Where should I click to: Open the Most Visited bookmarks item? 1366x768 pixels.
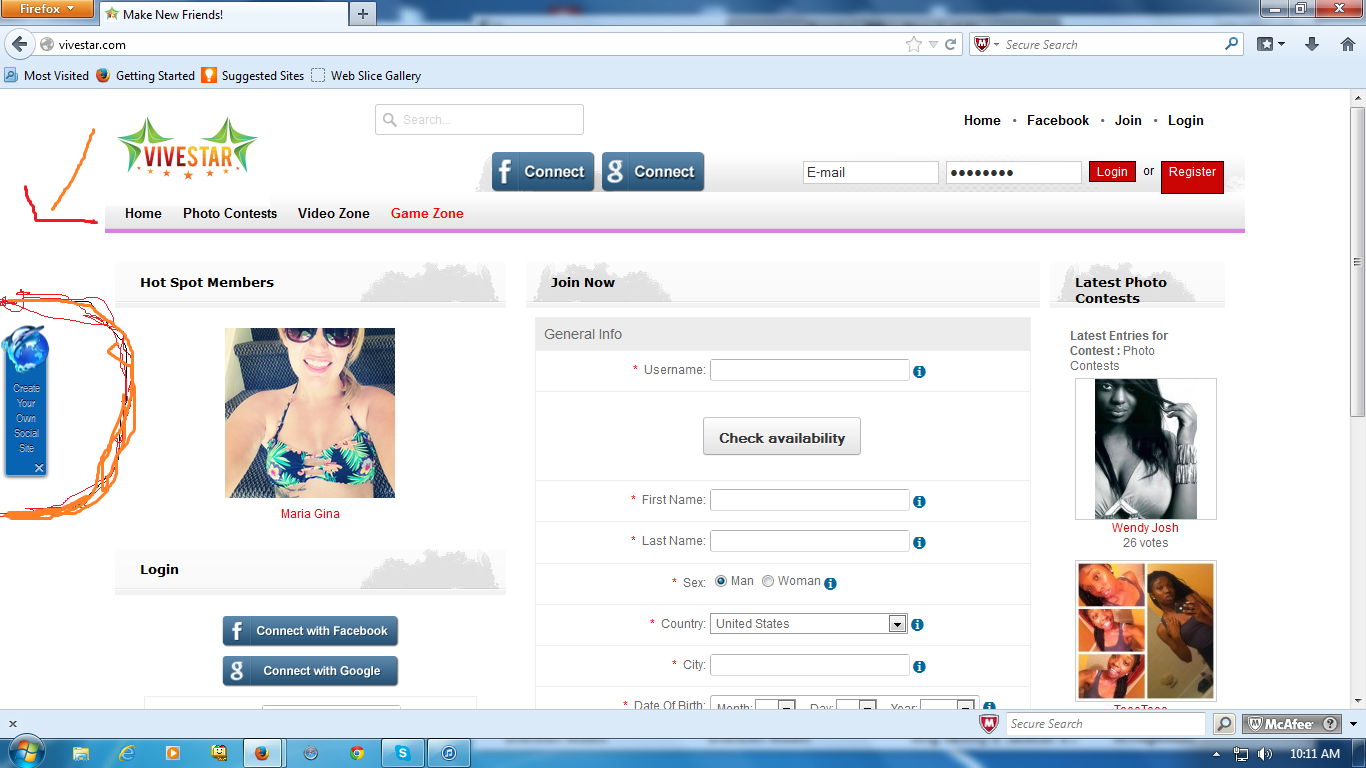pyautogui.click(x=47, y=76)
